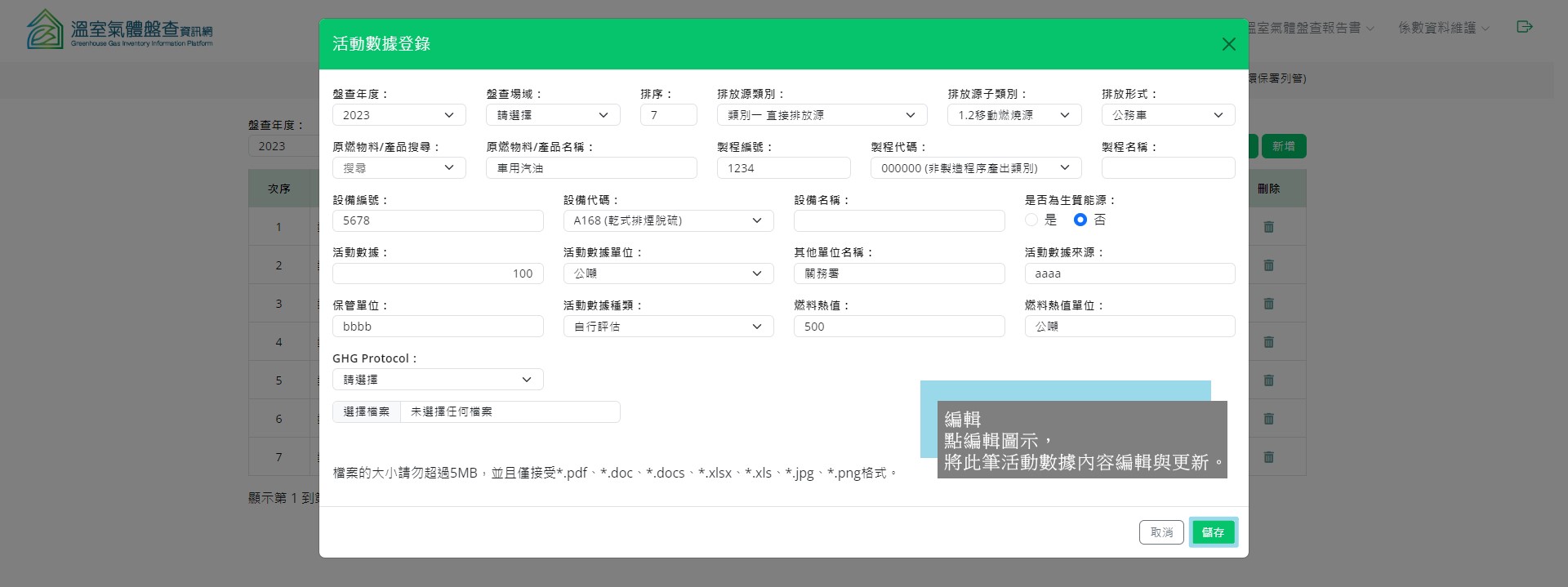1568x587 pixels.
Task: Click the 儲存 save button
Action: tap(1213, 532)
